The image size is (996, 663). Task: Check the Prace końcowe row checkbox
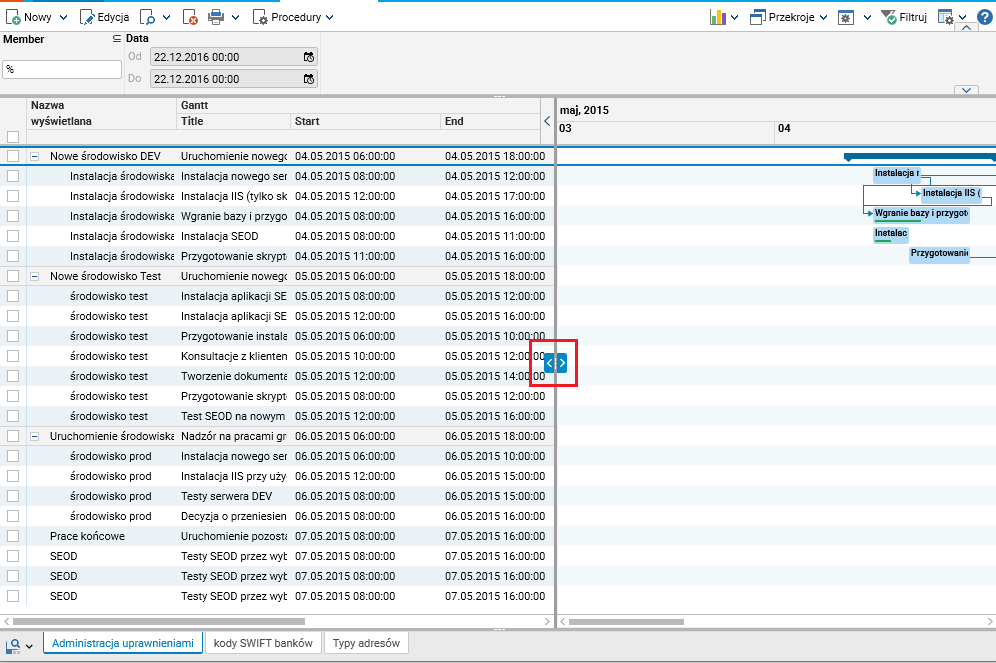click(13, 536)
